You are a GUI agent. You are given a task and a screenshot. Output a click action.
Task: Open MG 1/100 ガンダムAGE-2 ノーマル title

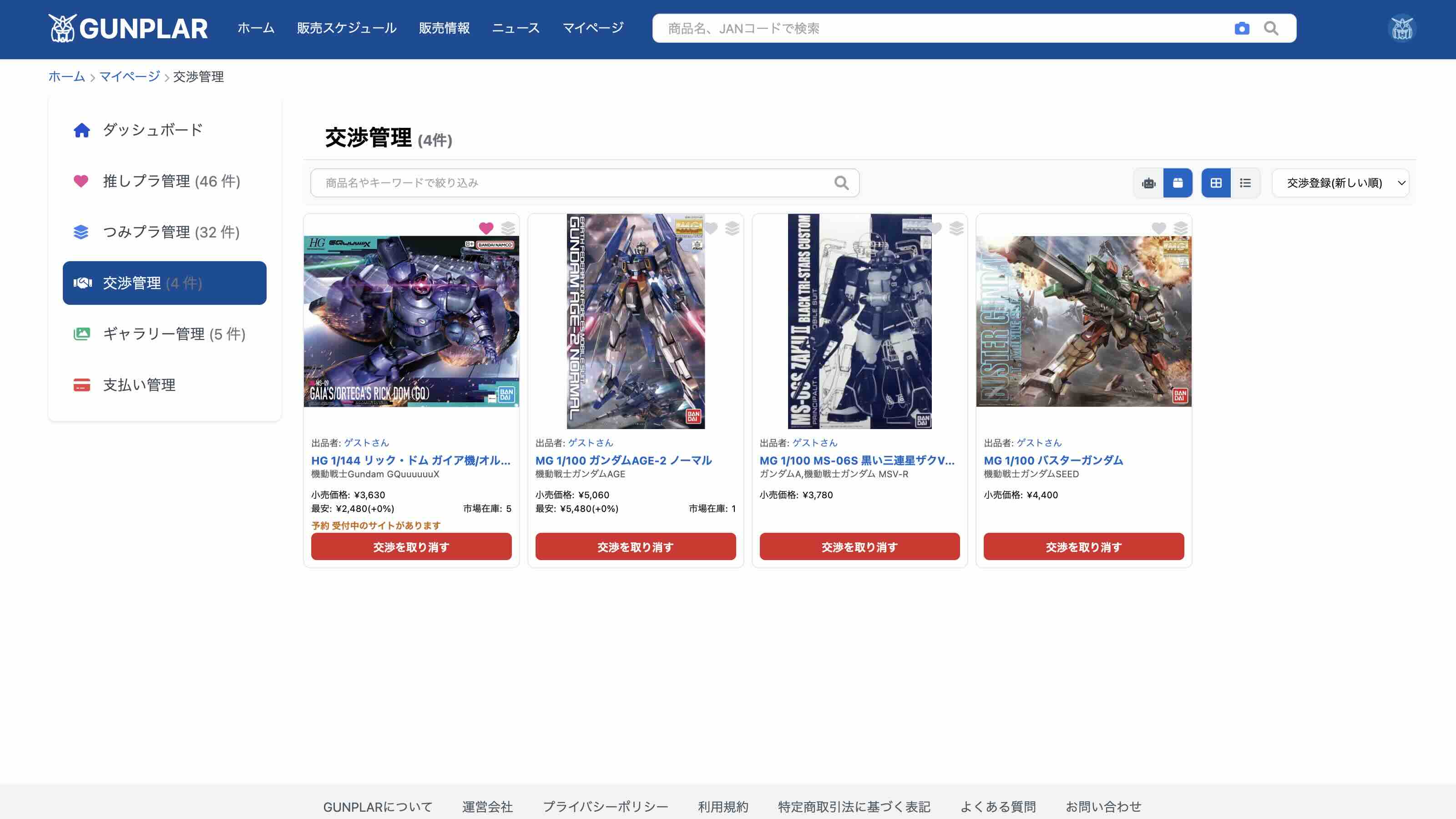point(624,460)
